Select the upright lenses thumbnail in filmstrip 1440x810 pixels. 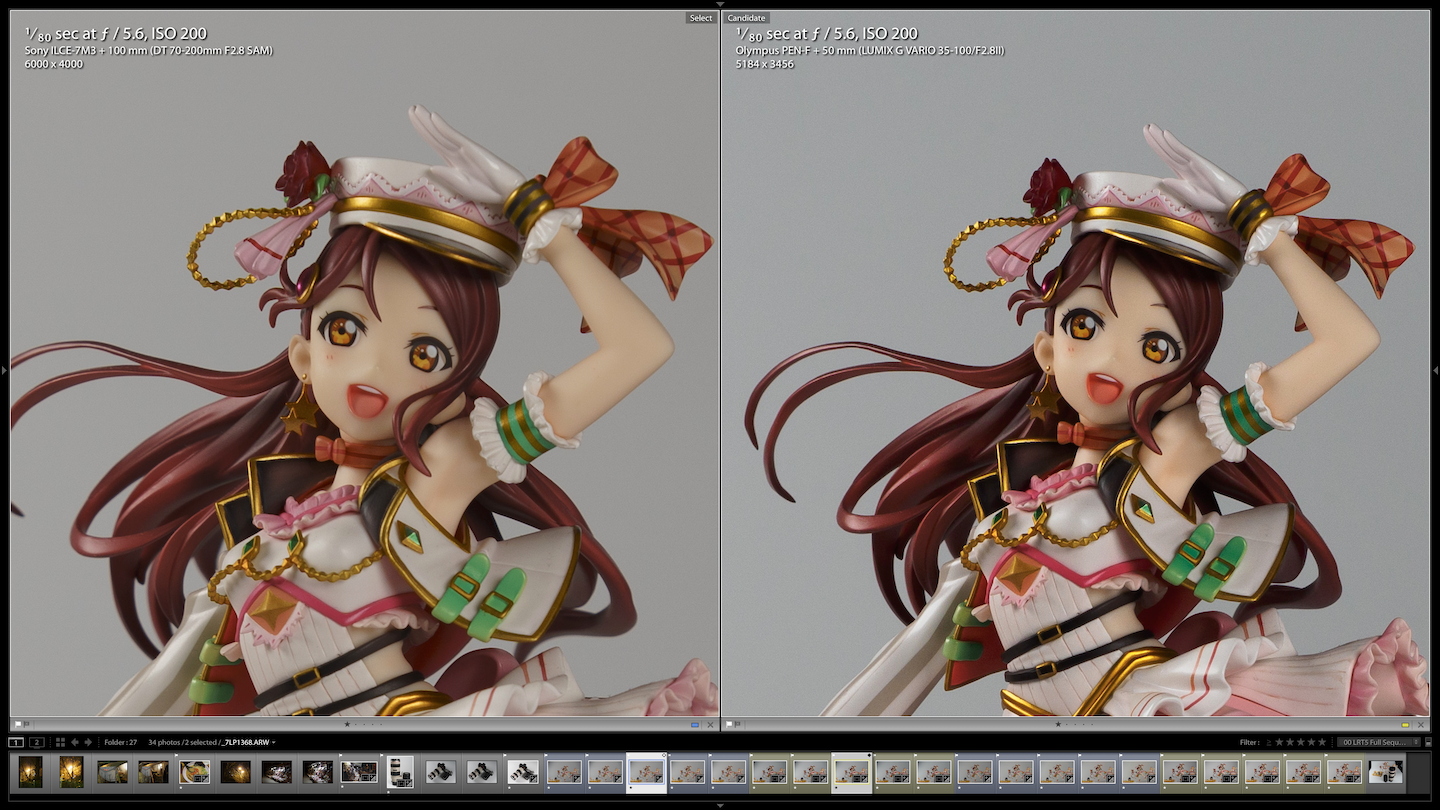click(400, 771)
